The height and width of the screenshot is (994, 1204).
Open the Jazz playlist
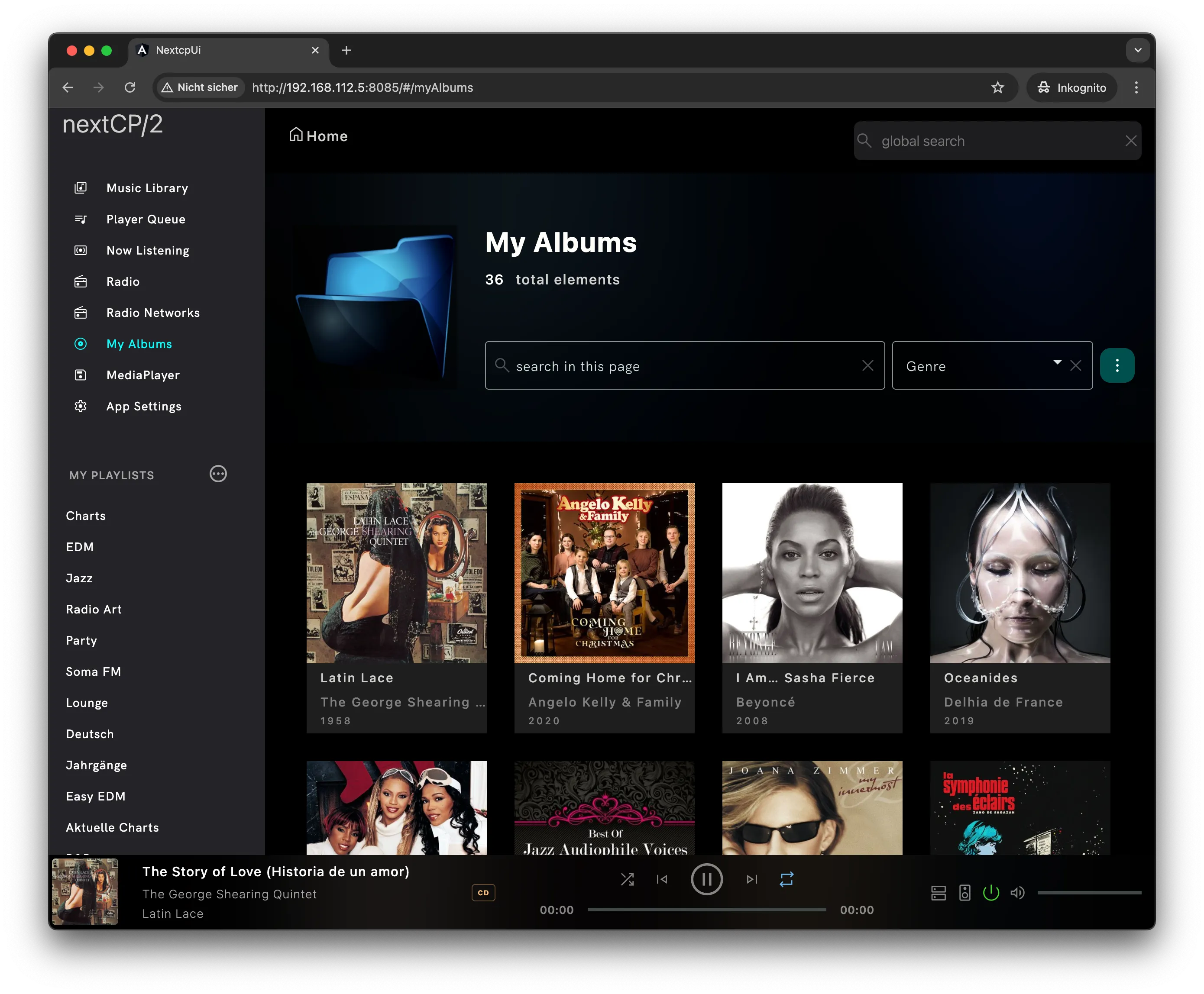(79, 578)
